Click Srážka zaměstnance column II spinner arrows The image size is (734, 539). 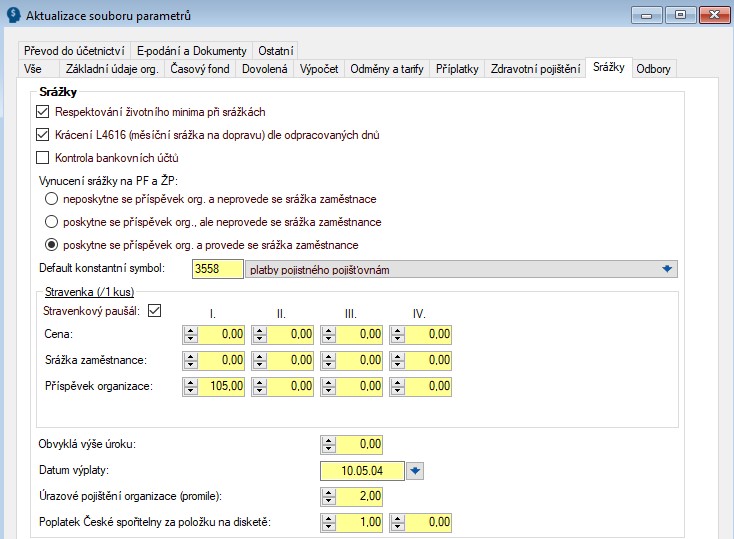tap(259, 360)
